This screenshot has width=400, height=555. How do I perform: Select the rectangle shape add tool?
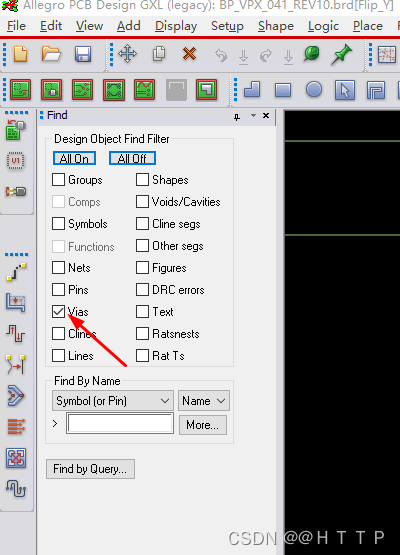(x=283, y=90)
